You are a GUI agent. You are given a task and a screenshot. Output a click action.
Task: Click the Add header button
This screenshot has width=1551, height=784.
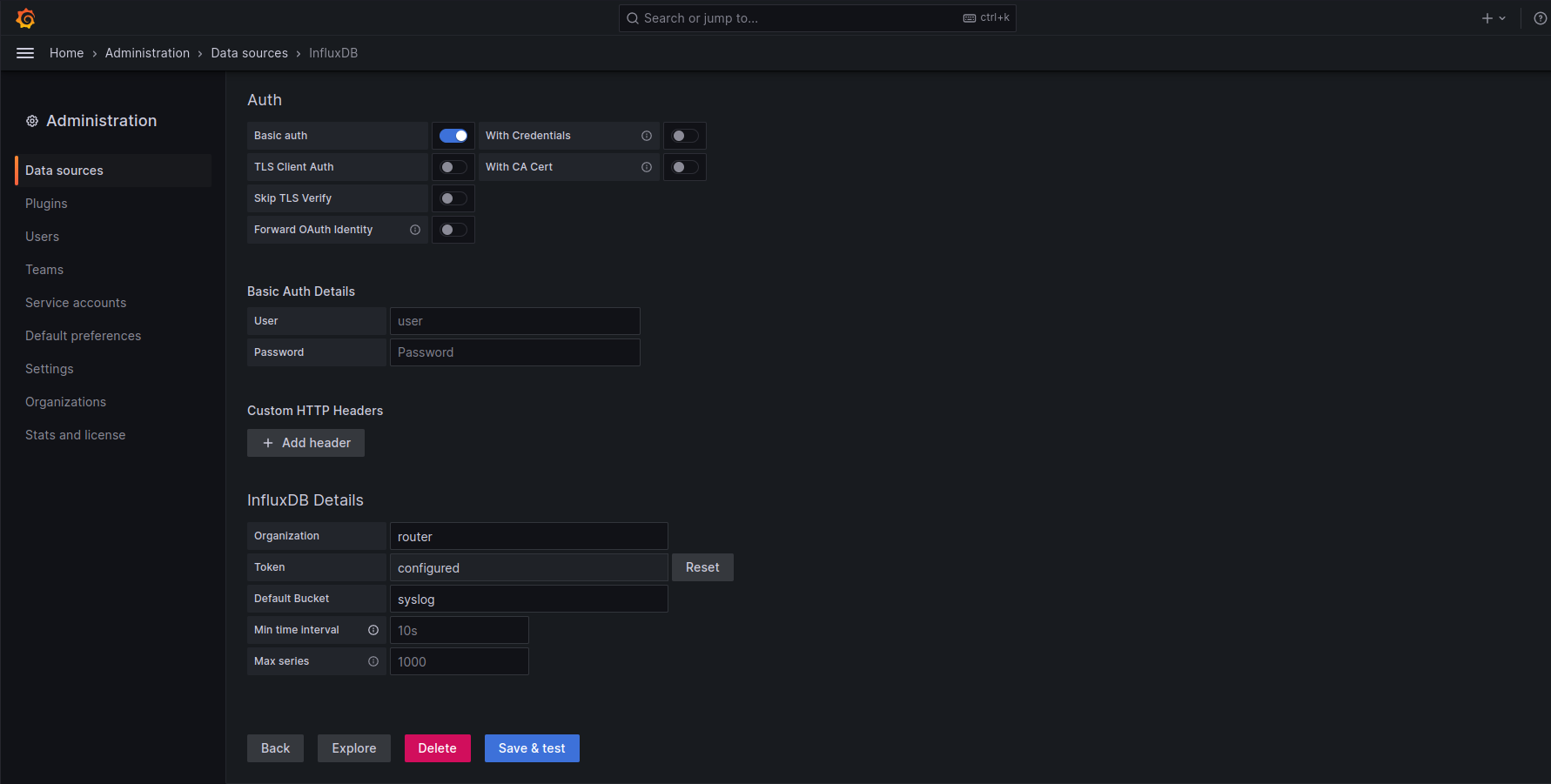305,443
